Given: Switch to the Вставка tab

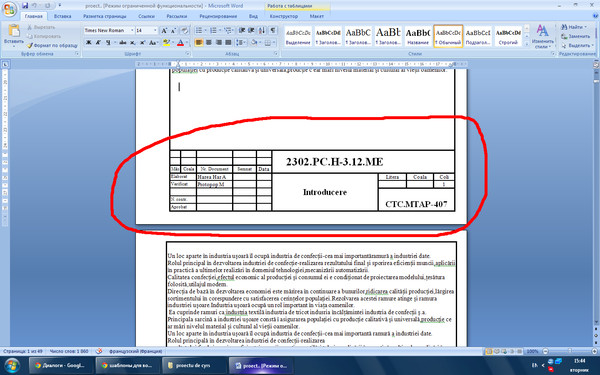Looking at the screenshot, I should pos(63,16).
